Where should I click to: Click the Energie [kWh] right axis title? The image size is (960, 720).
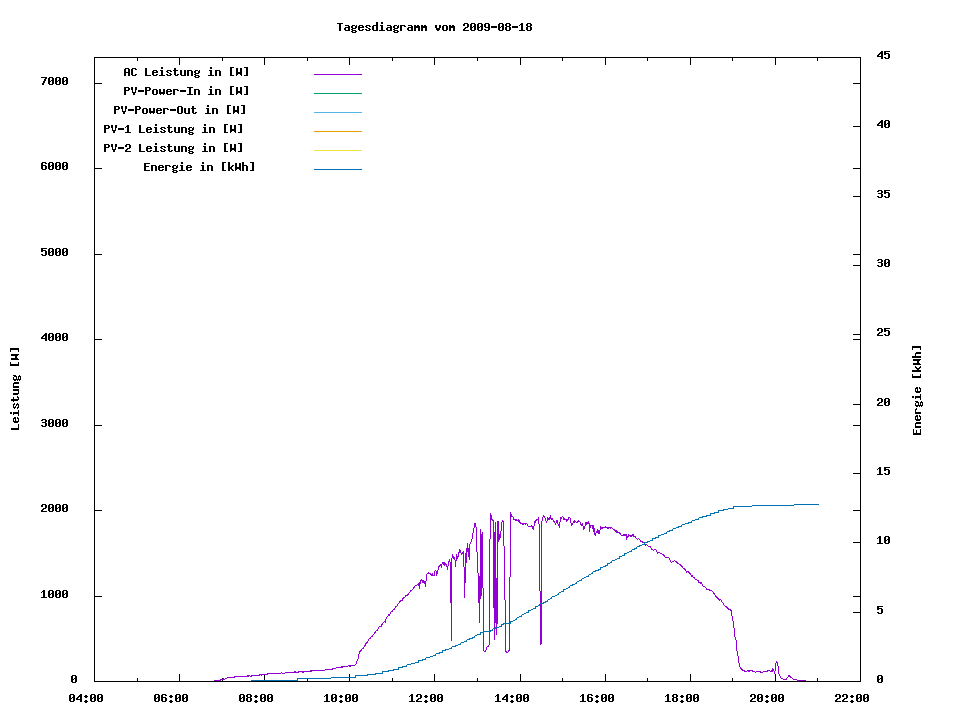point(918,390)
